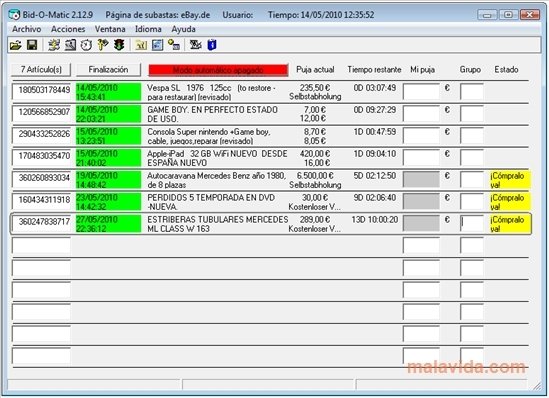Image resolution: width=549 pixels, height=398 pixels.
Task: Click Grupo field for GAME BOY item
Action: coord(472,114)
